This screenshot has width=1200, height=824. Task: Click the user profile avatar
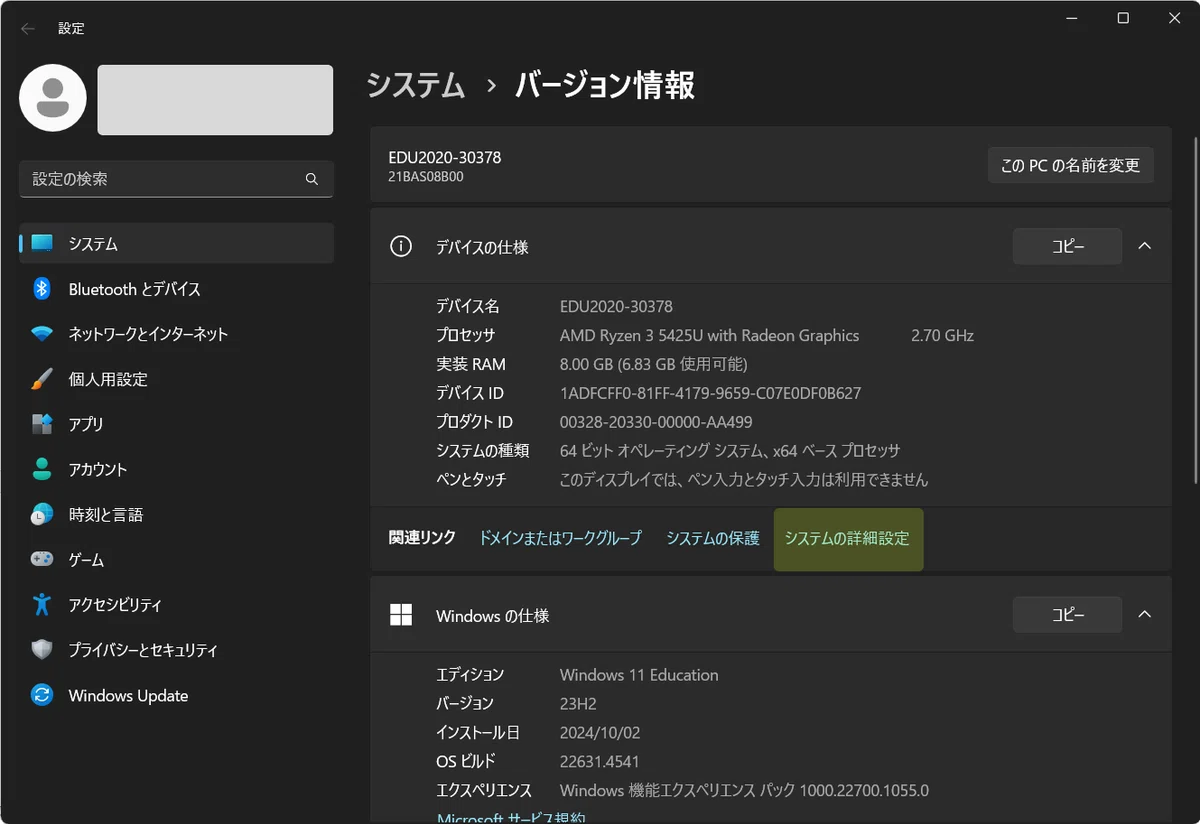(53, 98)
